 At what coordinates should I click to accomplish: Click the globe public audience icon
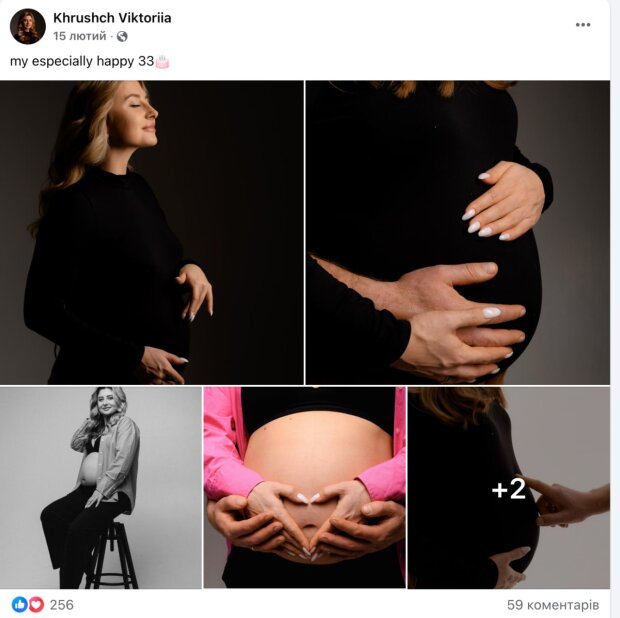(x=122, y=37)
